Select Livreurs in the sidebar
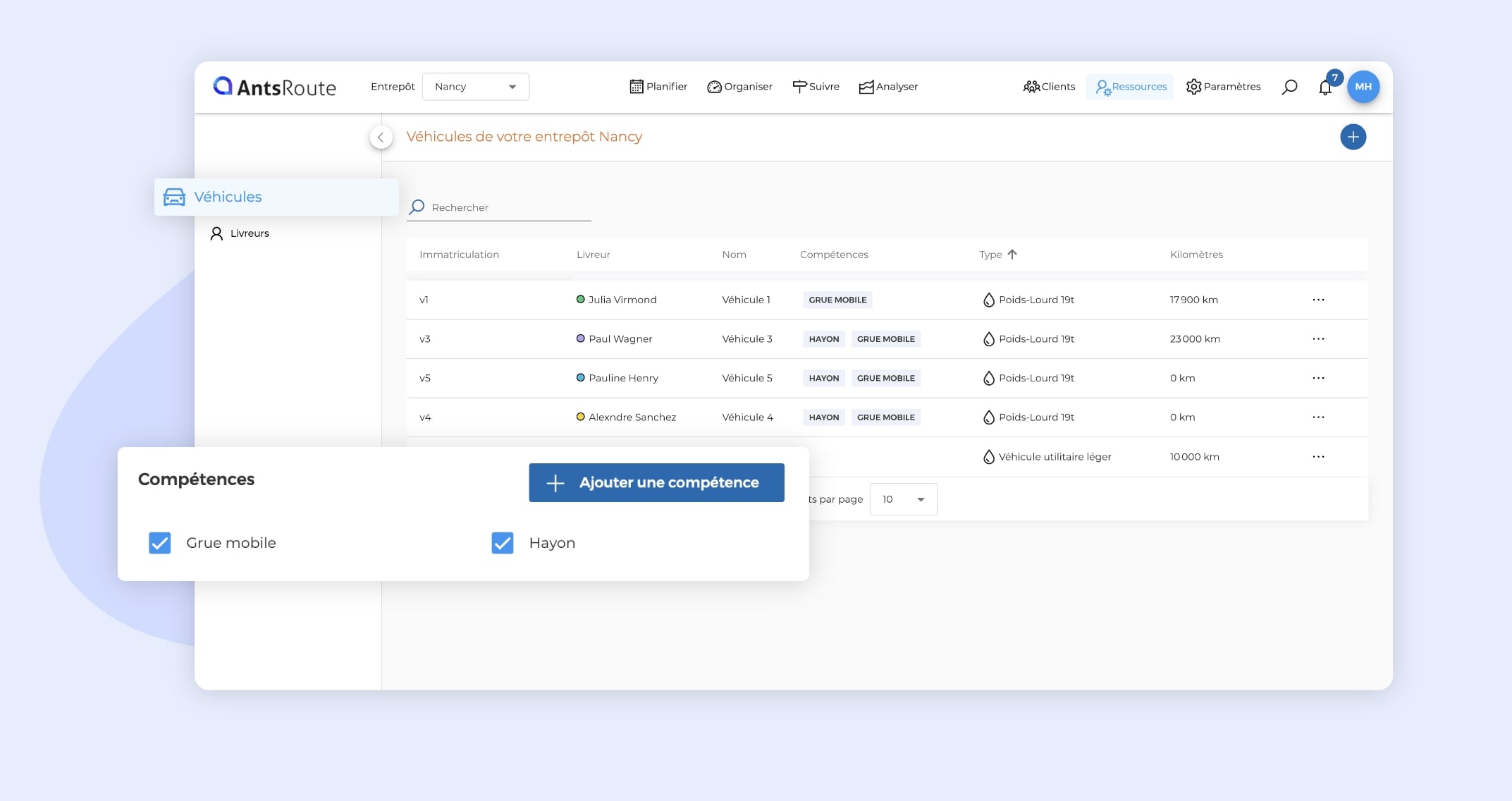The width and height of the screenshot is (1512, 801). click(x=240, y=233)
